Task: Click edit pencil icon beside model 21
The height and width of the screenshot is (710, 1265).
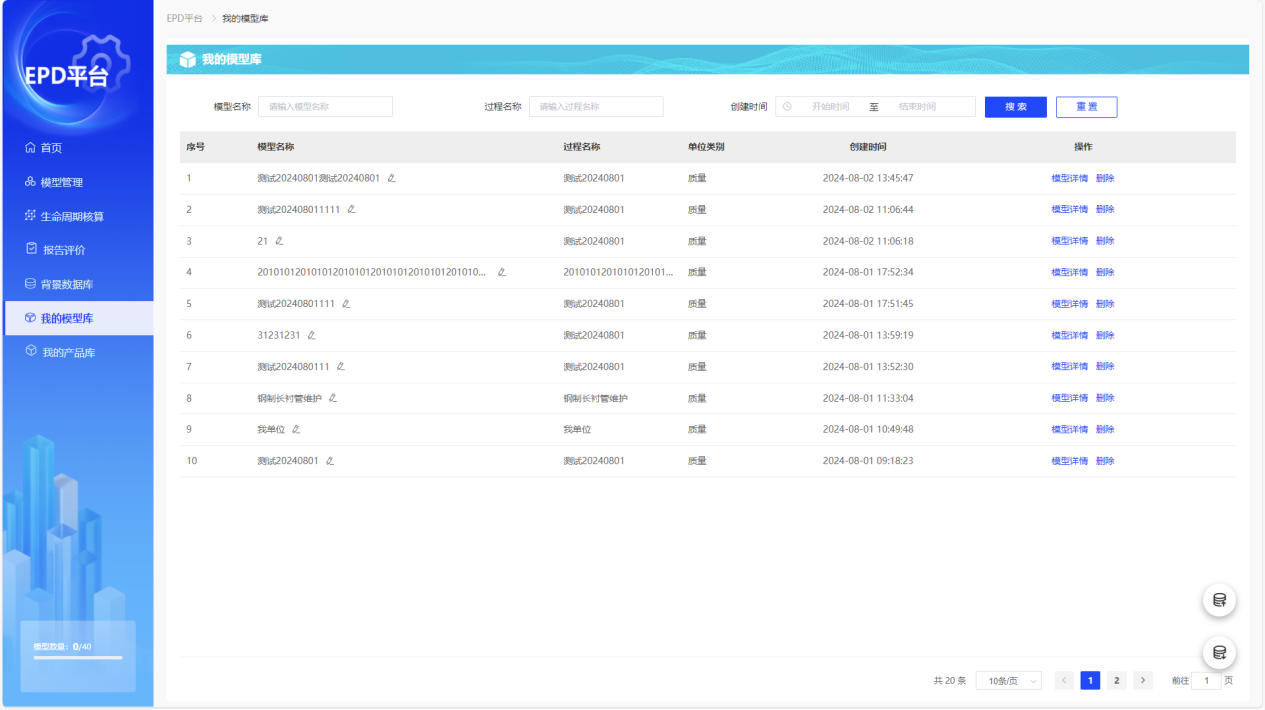Action: click(x=279, y=241)
